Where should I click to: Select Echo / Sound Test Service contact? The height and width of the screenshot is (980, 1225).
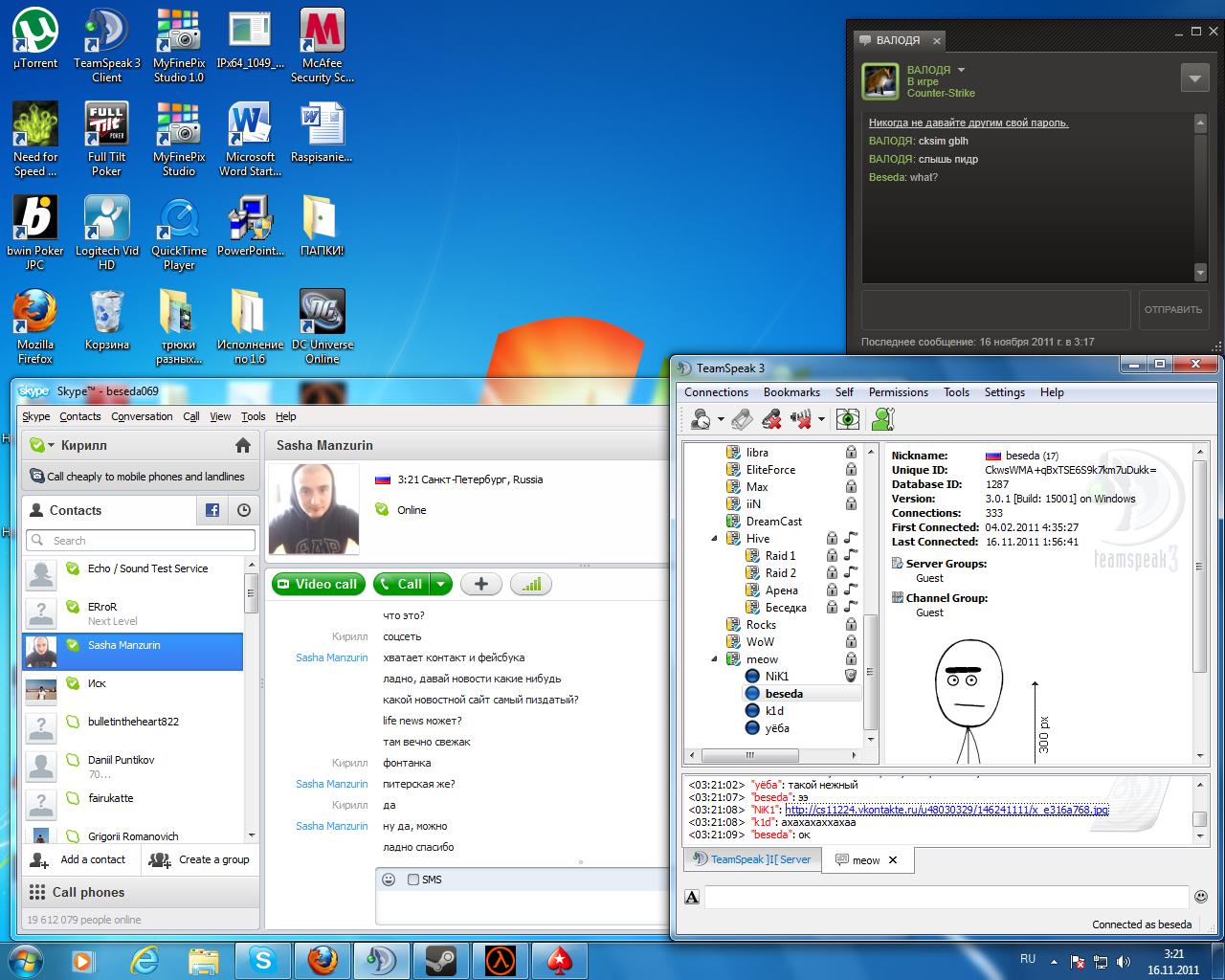click(133, 574)
